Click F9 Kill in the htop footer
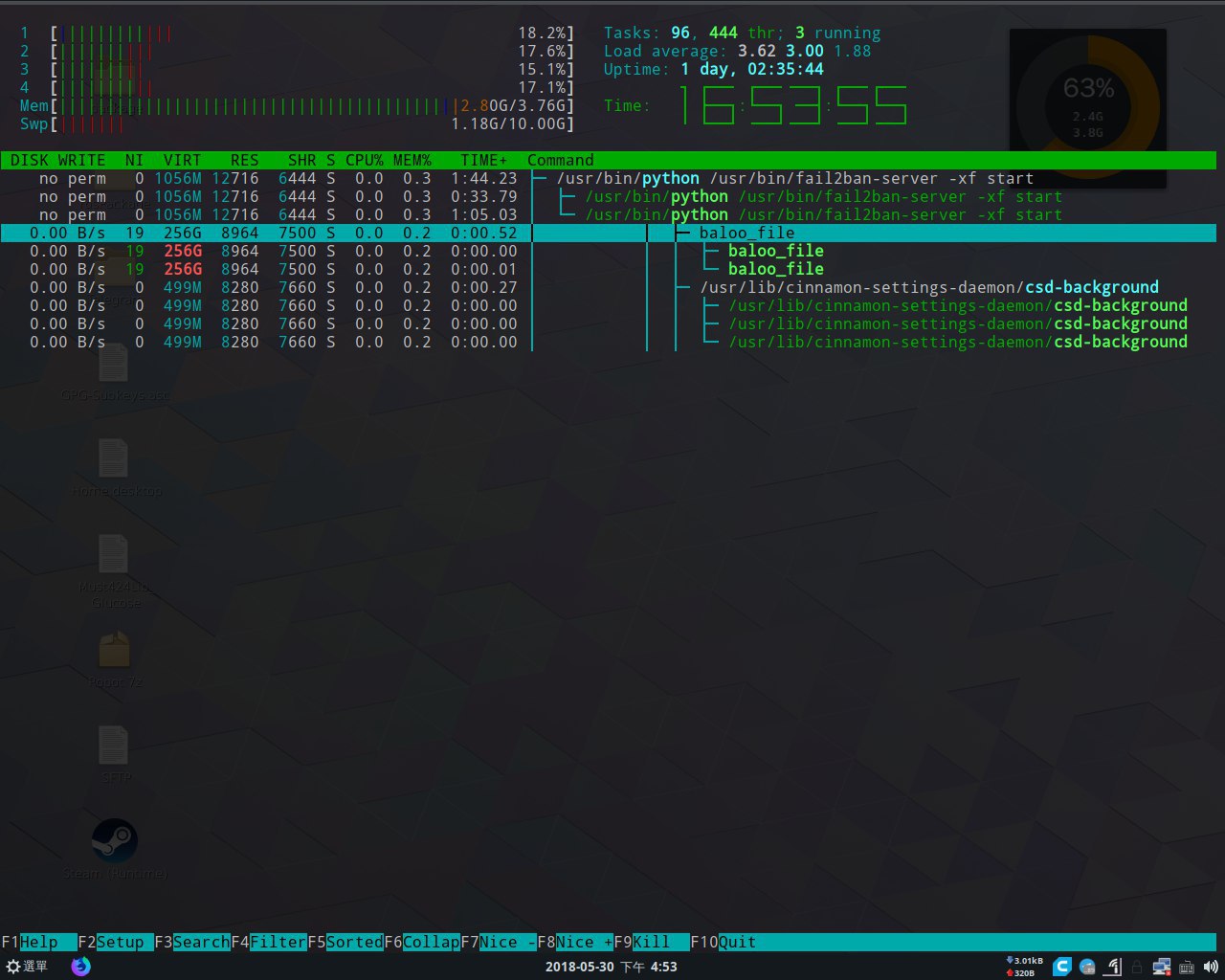1225x980 pixels. (x=652, y=942)
